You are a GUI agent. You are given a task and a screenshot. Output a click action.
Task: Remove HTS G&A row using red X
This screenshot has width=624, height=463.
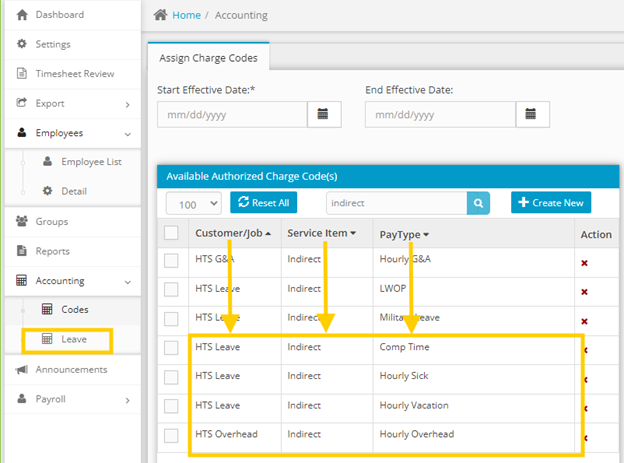(x=585, y=263)
